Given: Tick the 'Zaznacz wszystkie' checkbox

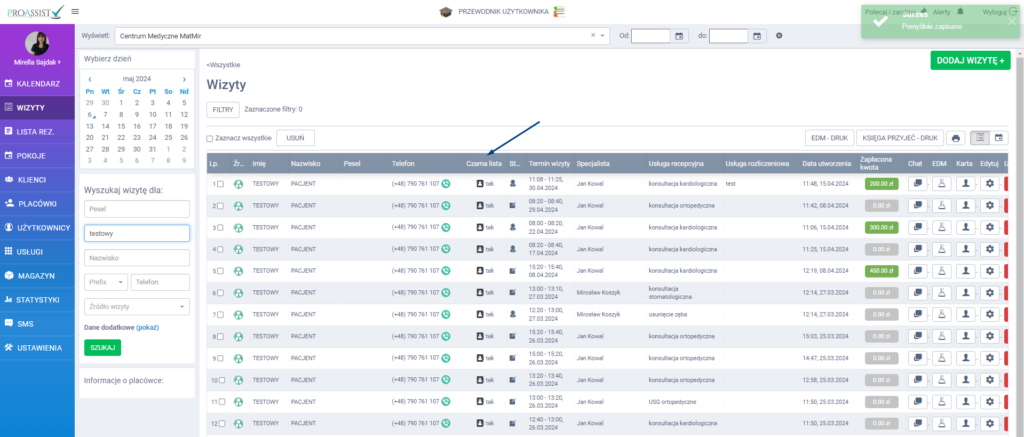Looking at the screenshot, I should pyautogui.click(x=210, y=139).
